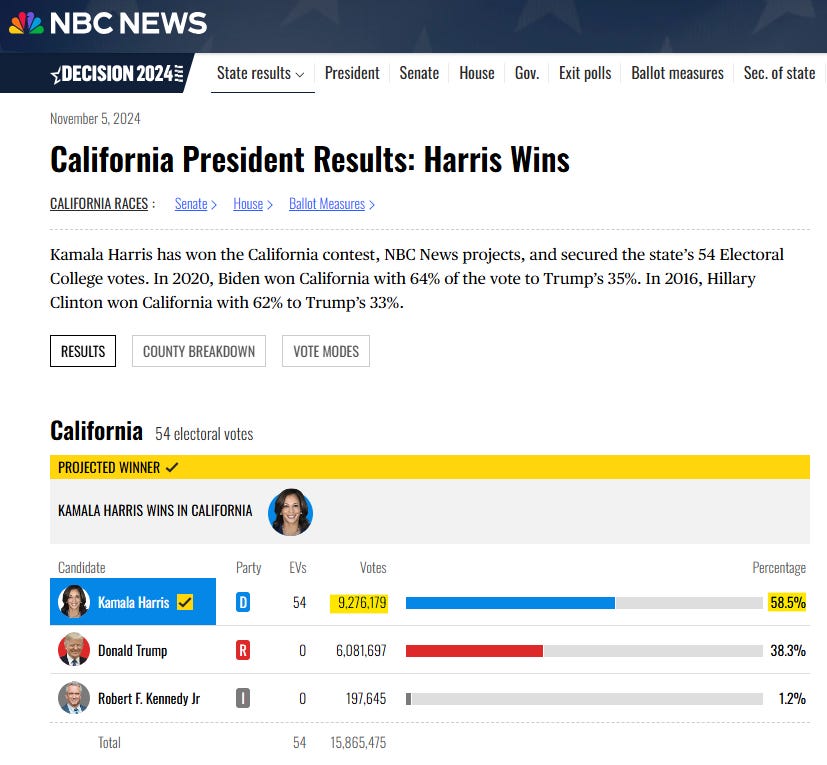Click the Independent party I badge
Viewport: 827px width, 765px height.
click(x=243, y=698)
